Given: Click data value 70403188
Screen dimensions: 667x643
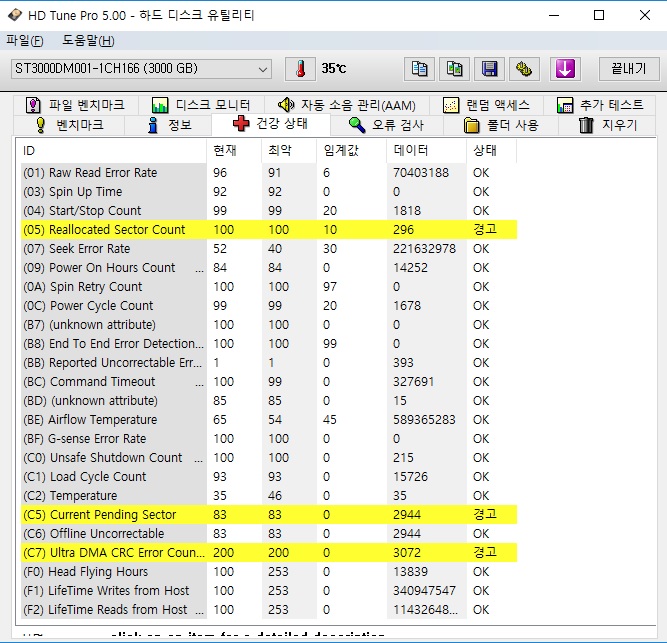Looking at the screenshot, I should [421, 173].
